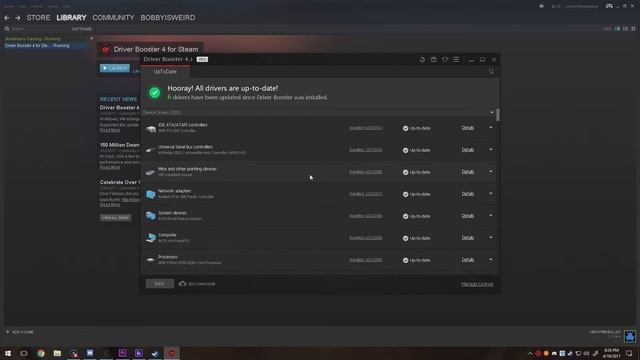Show hidden system tray icons
Screen dimensions: 640x360
click(530, 353)
